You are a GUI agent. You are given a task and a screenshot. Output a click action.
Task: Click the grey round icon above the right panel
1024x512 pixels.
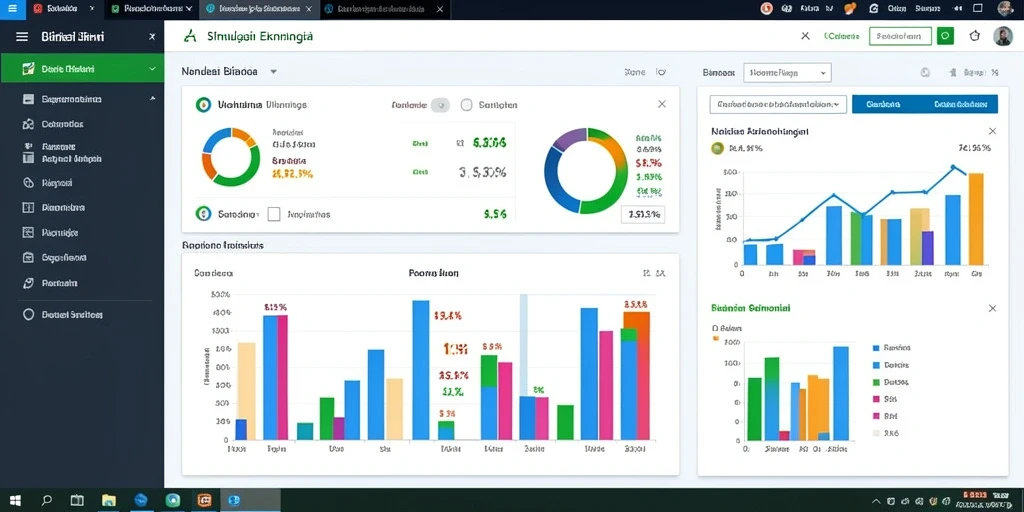925,72
